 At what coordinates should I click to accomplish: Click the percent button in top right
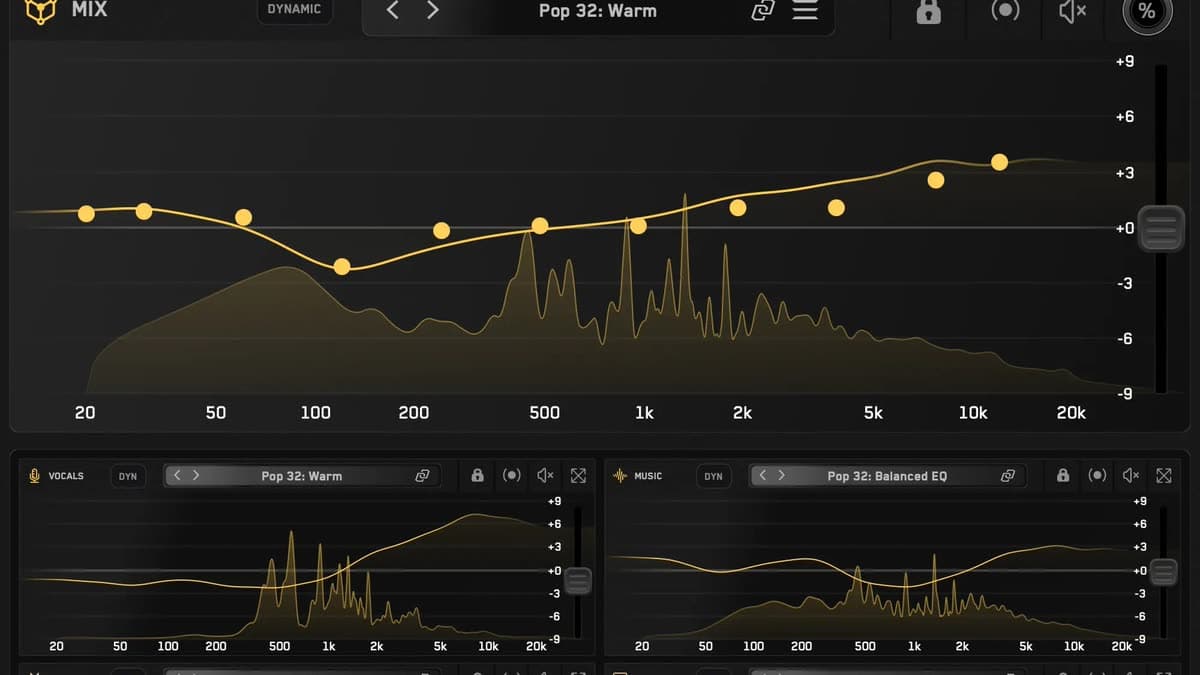pos(1147,12)
